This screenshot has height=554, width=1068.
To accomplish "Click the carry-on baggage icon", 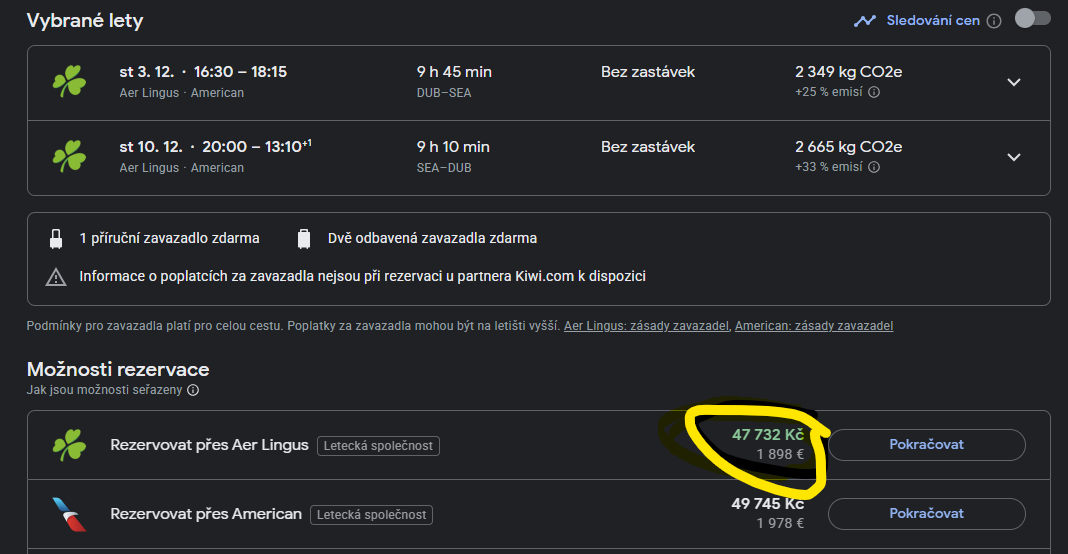I will [56, 239].
